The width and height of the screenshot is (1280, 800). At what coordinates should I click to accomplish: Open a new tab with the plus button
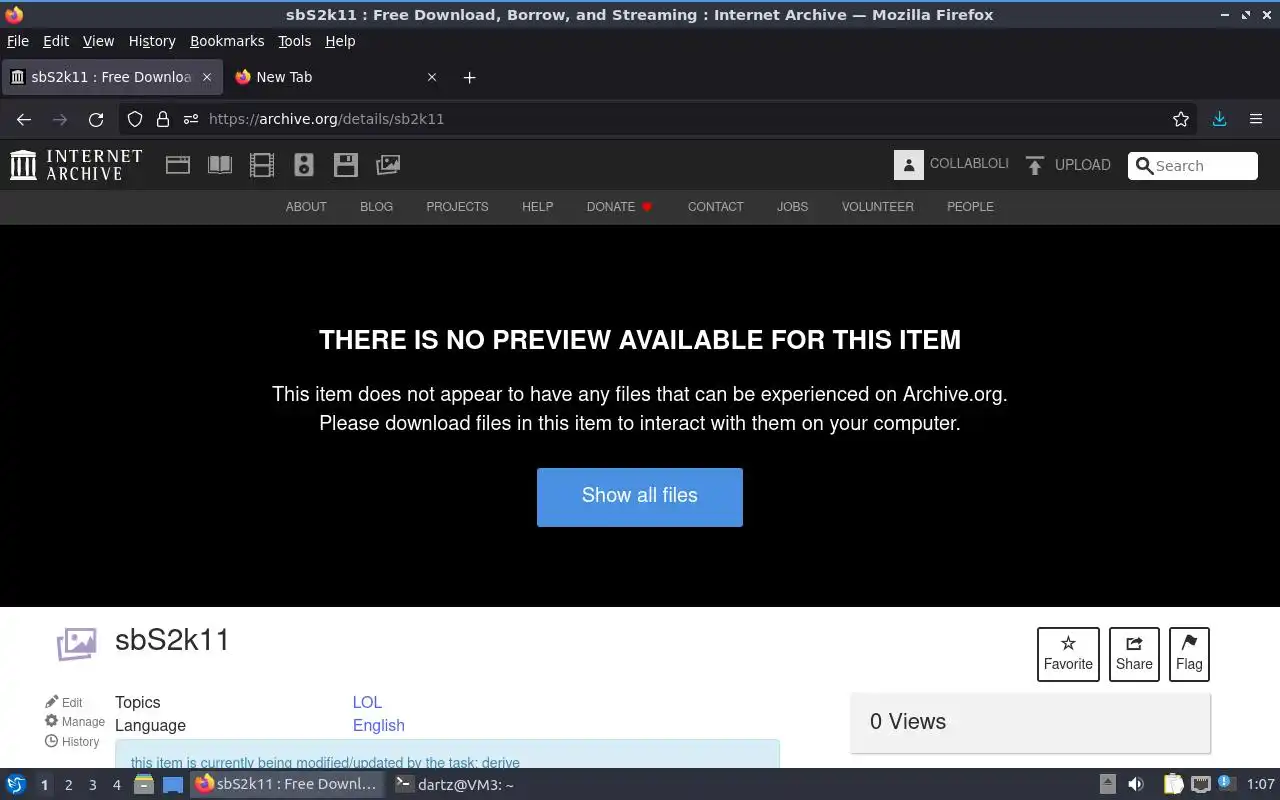point(470,77)
